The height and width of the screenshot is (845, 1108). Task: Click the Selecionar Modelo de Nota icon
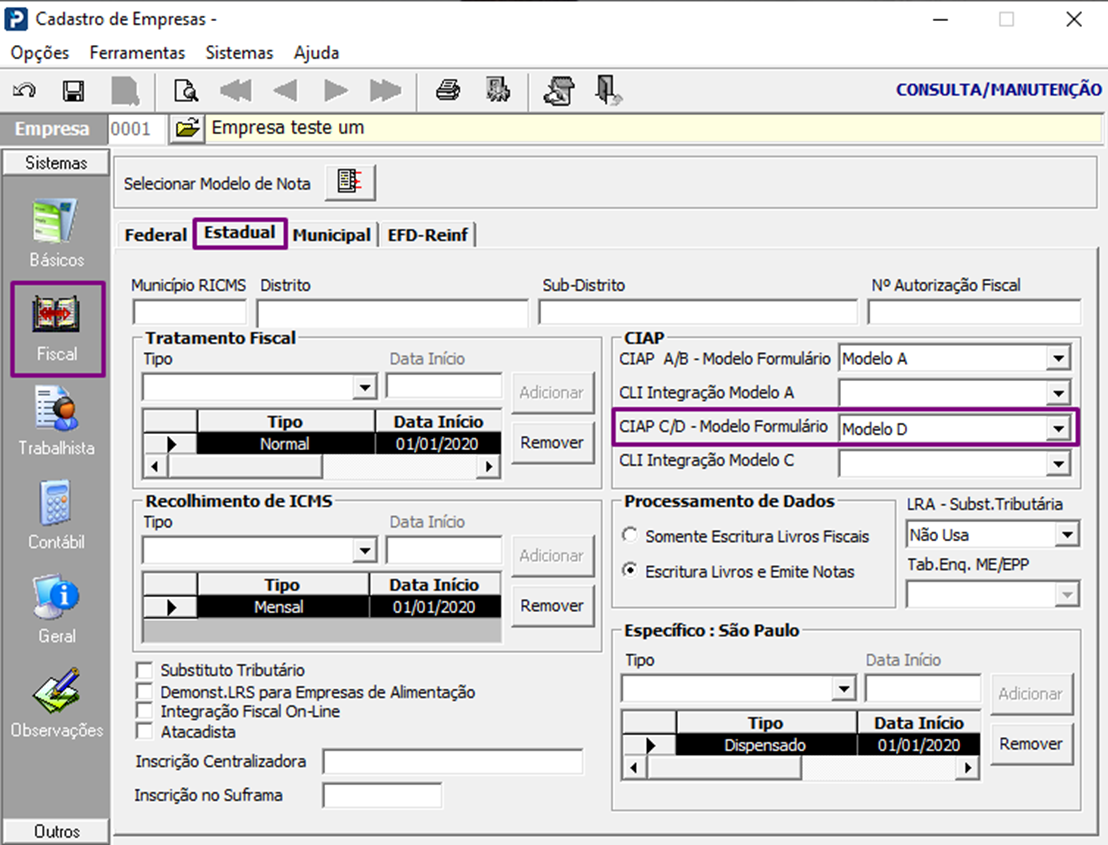pyautogui.click(x=349, y=182)
